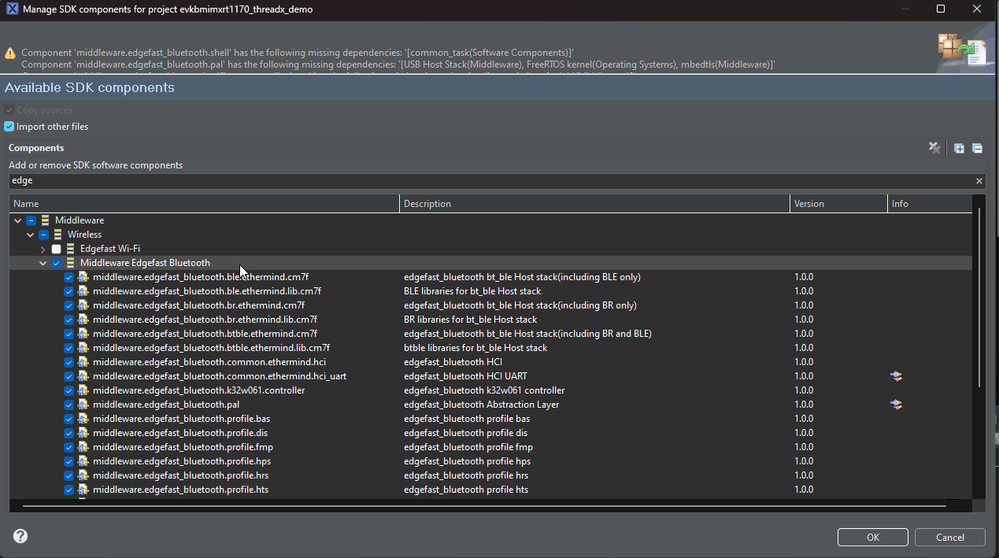Click component icon of ble.ethermind.cm7f
The height and width of the screenshot is (558, 999).
click(x=83, y=277)
